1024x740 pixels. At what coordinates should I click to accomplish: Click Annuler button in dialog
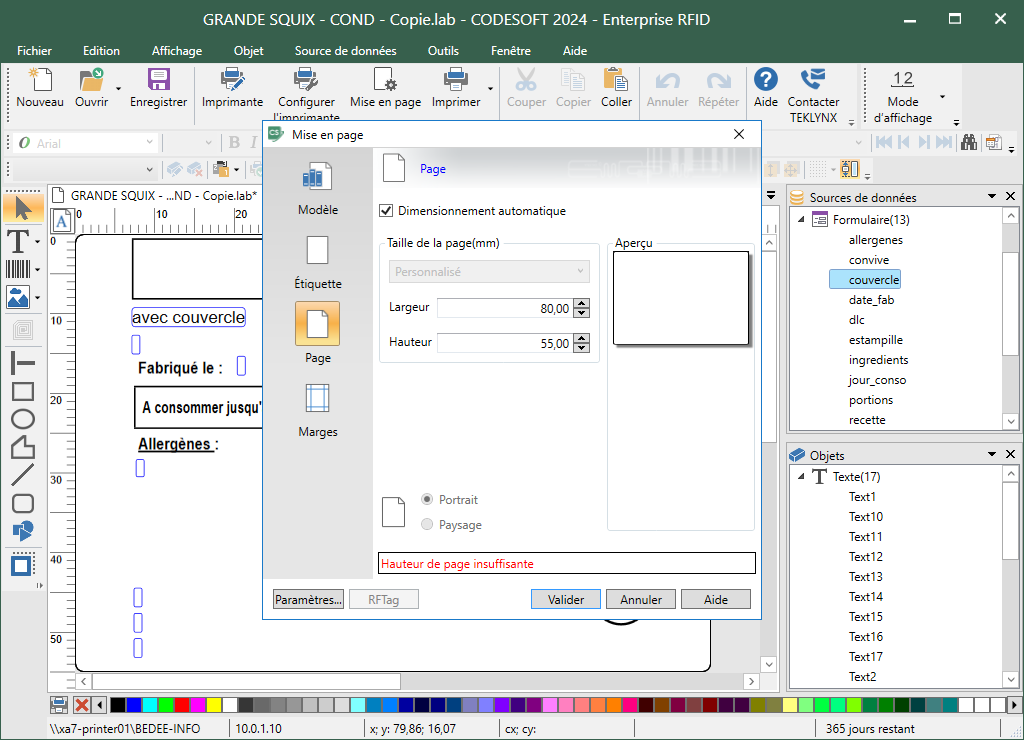pyautogui.click(x=641, y=599)
